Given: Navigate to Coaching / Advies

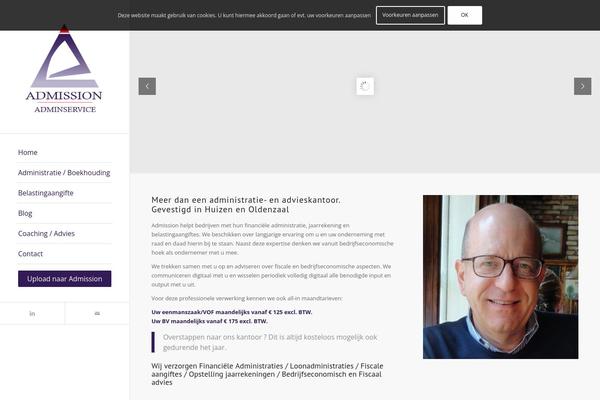Looking at the screenshot, I should coord(46,233).
